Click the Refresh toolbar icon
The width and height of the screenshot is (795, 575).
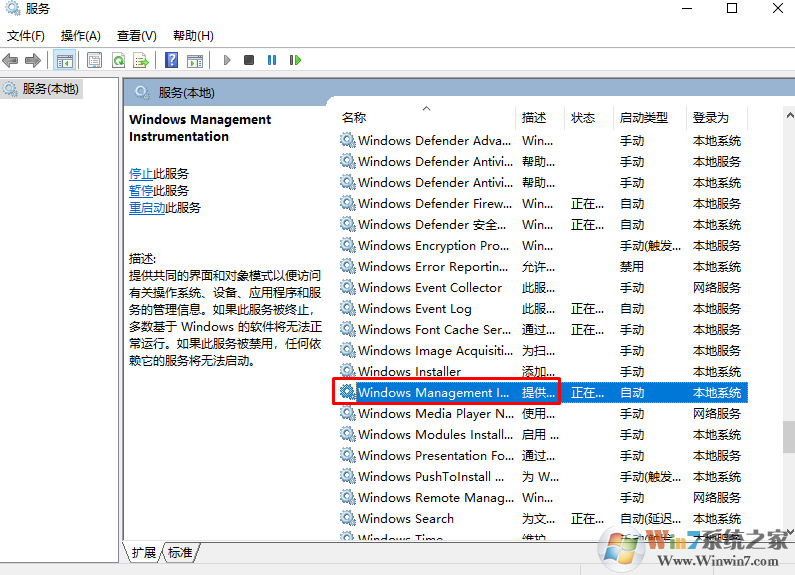coord(119,60)
